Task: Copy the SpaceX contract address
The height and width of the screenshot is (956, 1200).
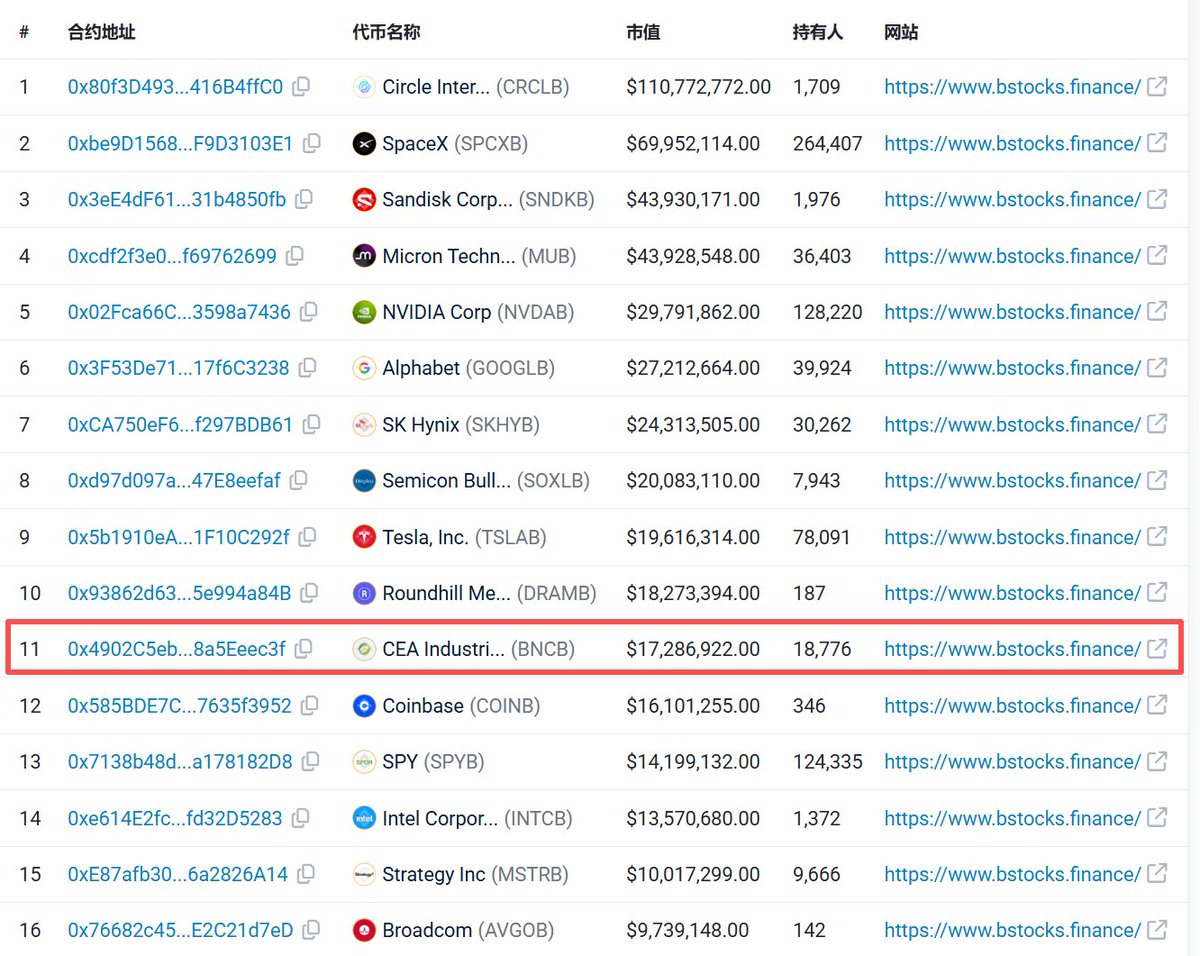Action: [311, 143]
